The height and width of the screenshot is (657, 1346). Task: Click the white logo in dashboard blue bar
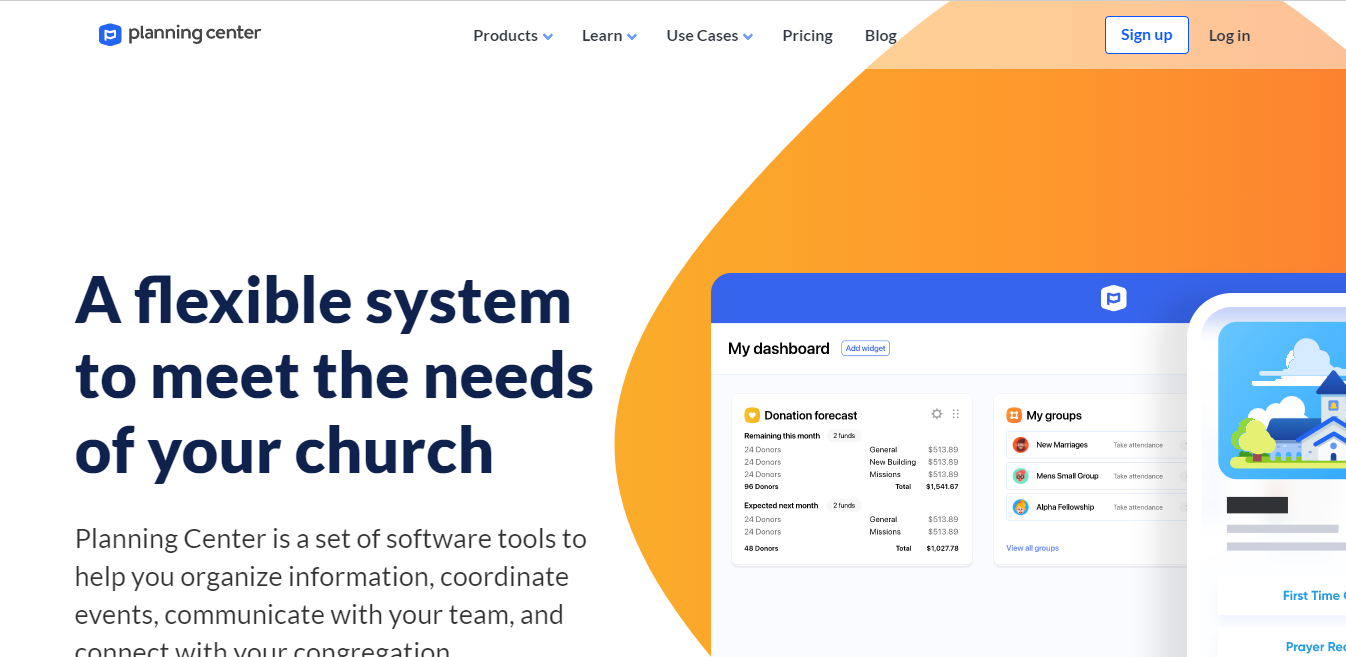tap(1113, 298)
